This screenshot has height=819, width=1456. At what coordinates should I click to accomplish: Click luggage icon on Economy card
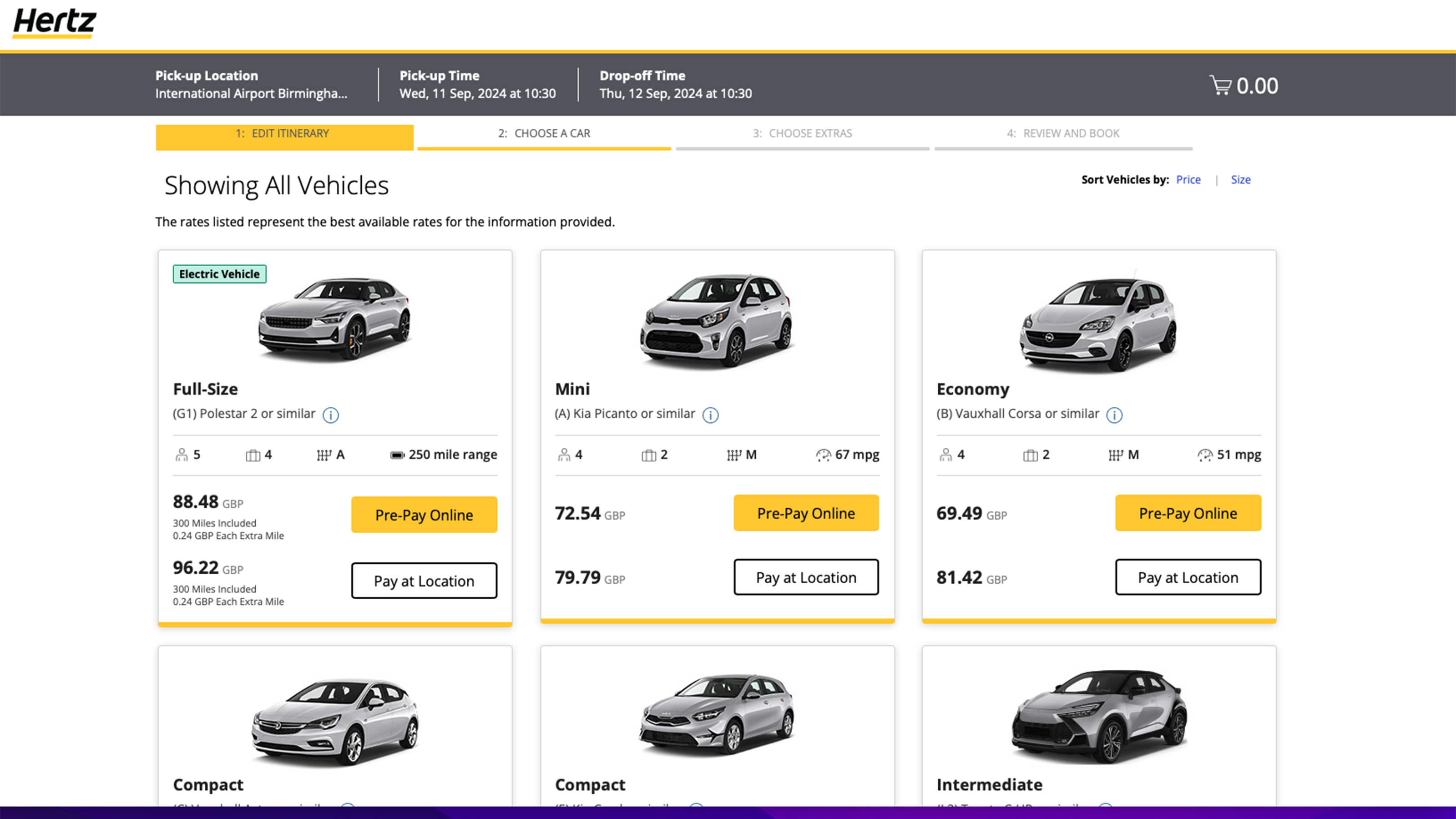pos(1031,455)
